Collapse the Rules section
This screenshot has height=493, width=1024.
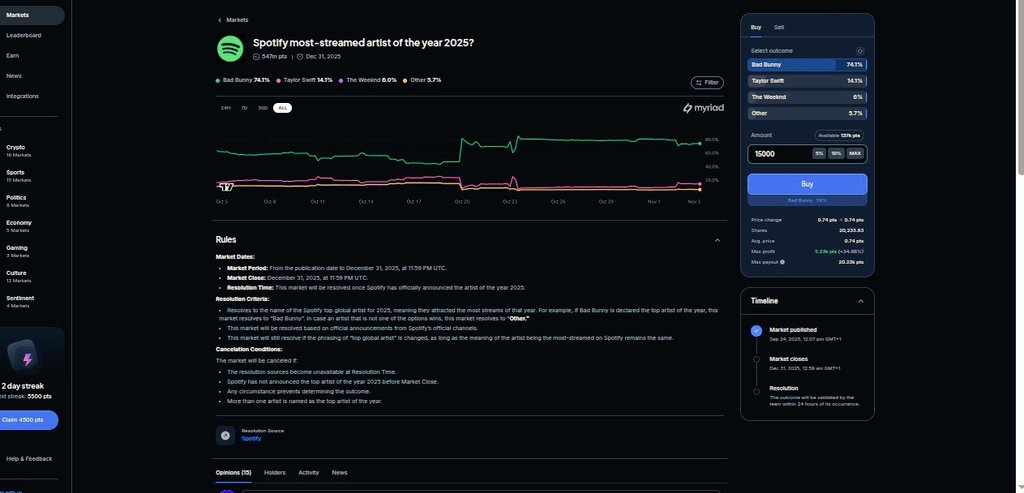click(717, 240)
